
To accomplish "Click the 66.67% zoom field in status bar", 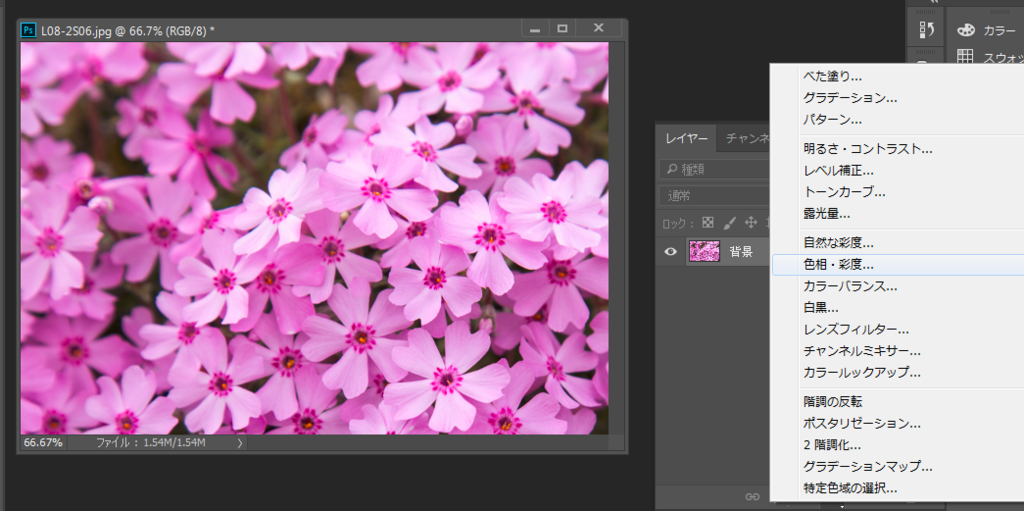I will pos(43,442).
